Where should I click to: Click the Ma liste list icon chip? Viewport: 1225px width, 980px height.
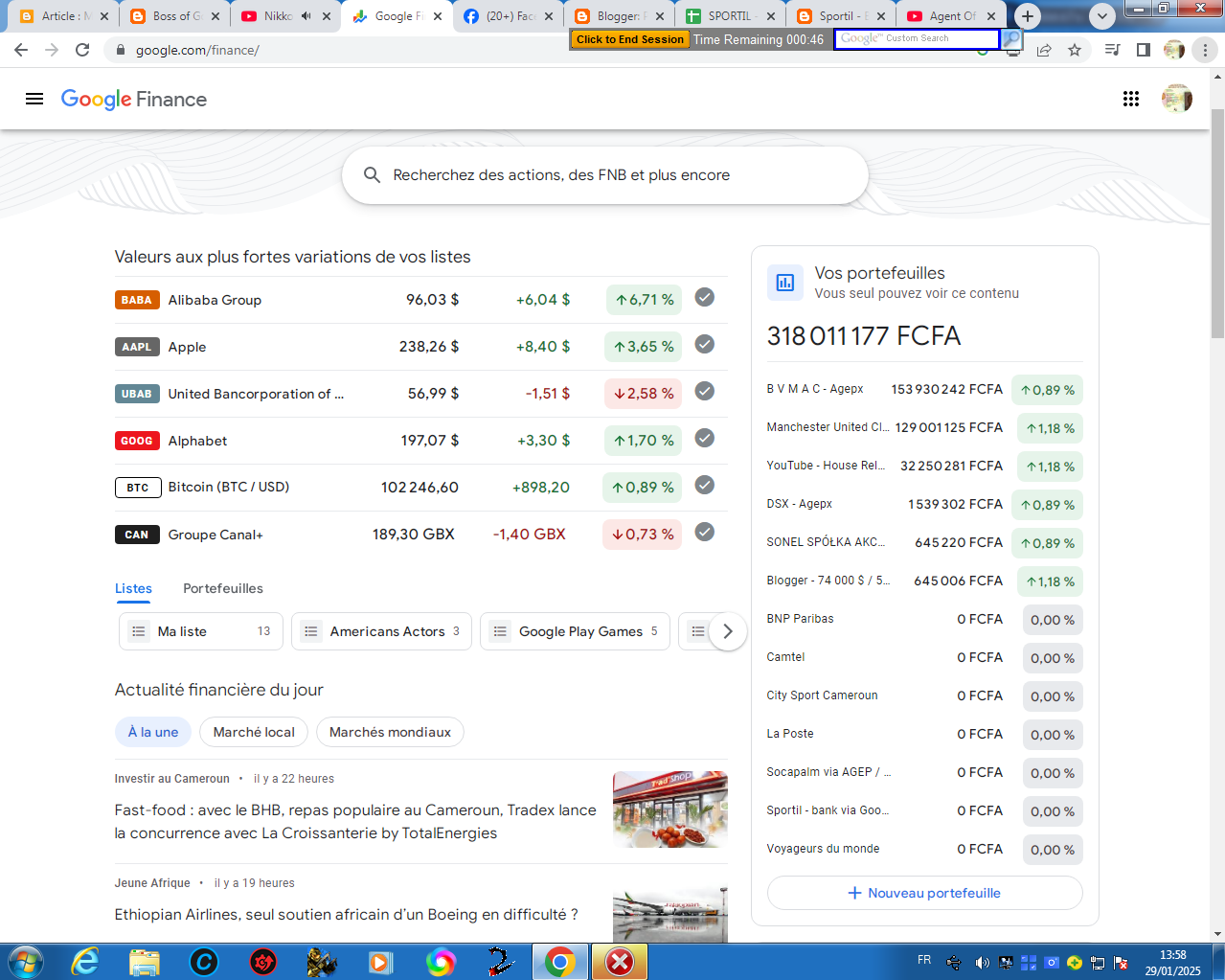tap(139, 631)
